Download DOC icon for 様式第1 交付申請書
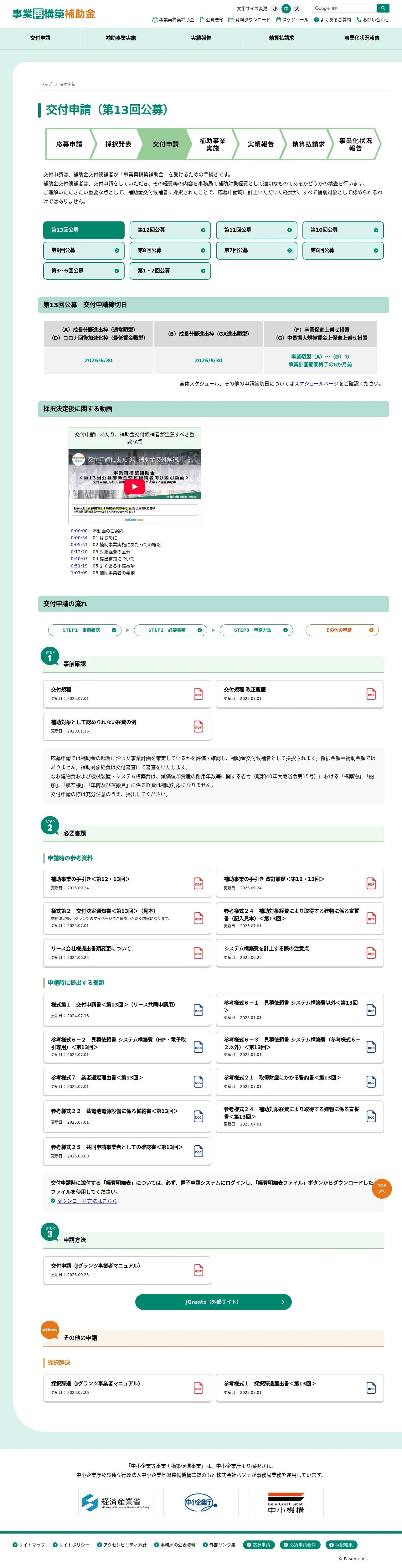This screenshot has height=1568, width=402. click(x=198, y=1010)
